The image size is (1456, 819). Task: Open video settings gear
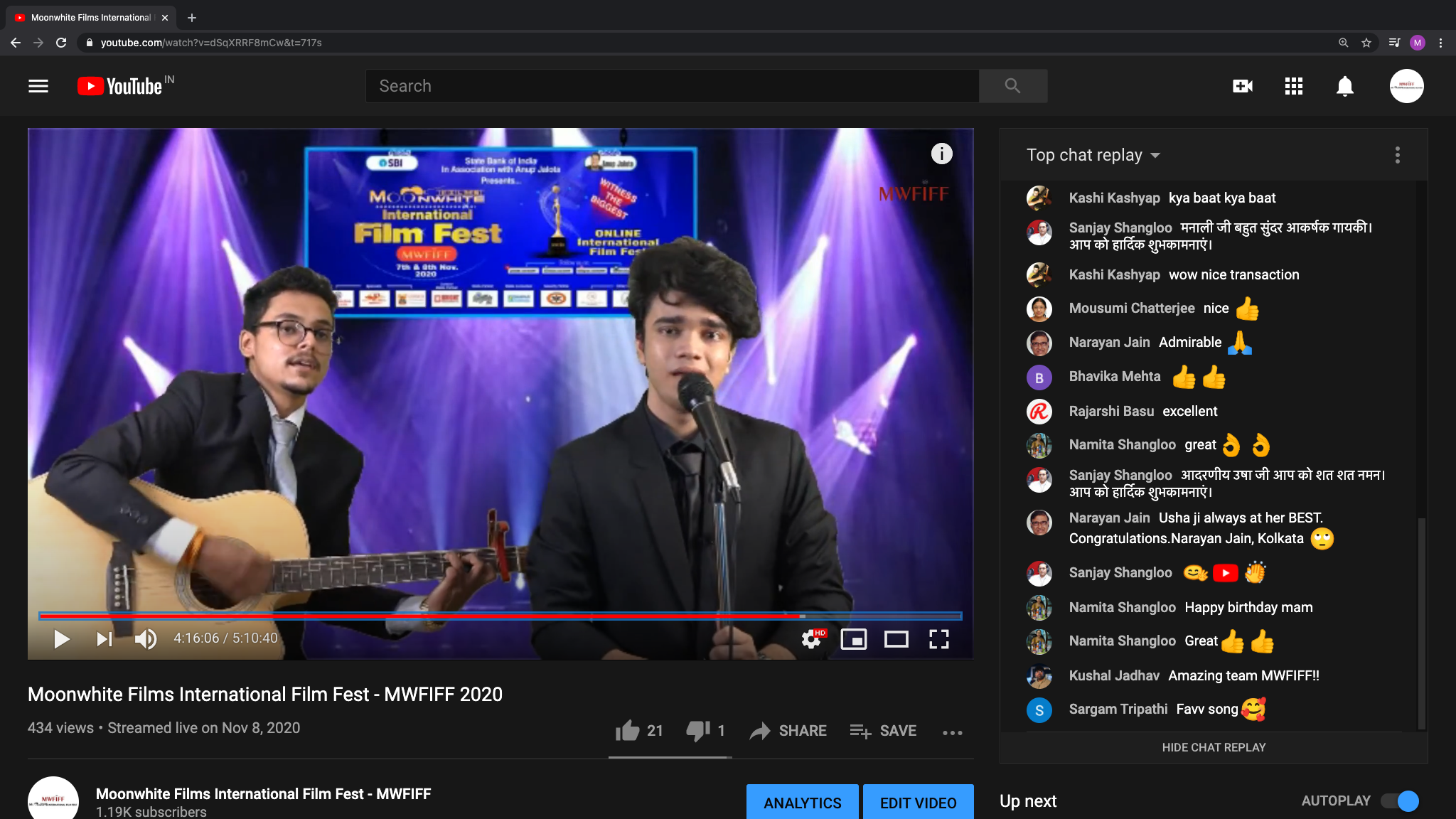[x=811, y=639]
